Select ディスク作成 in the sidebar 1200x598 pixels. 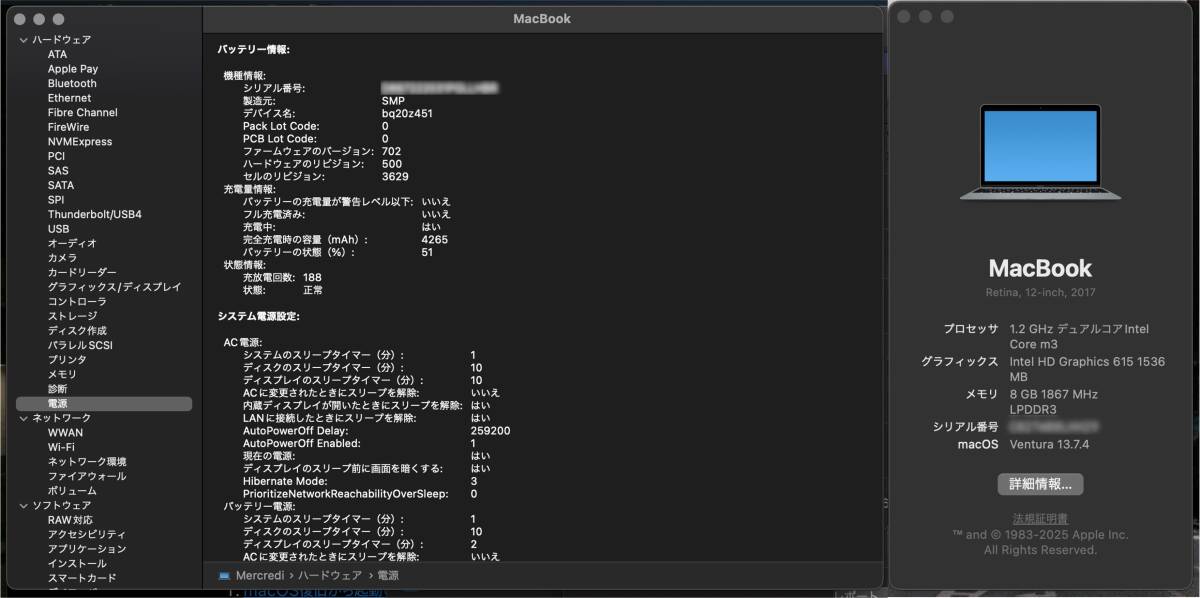(77, 330)
